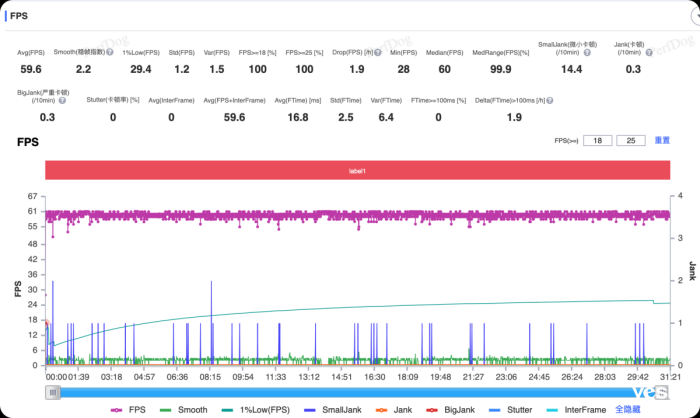Select the red label1 bar
This screenshot has width=700, height=418.
pyautogui.click(x=357, y=171)
